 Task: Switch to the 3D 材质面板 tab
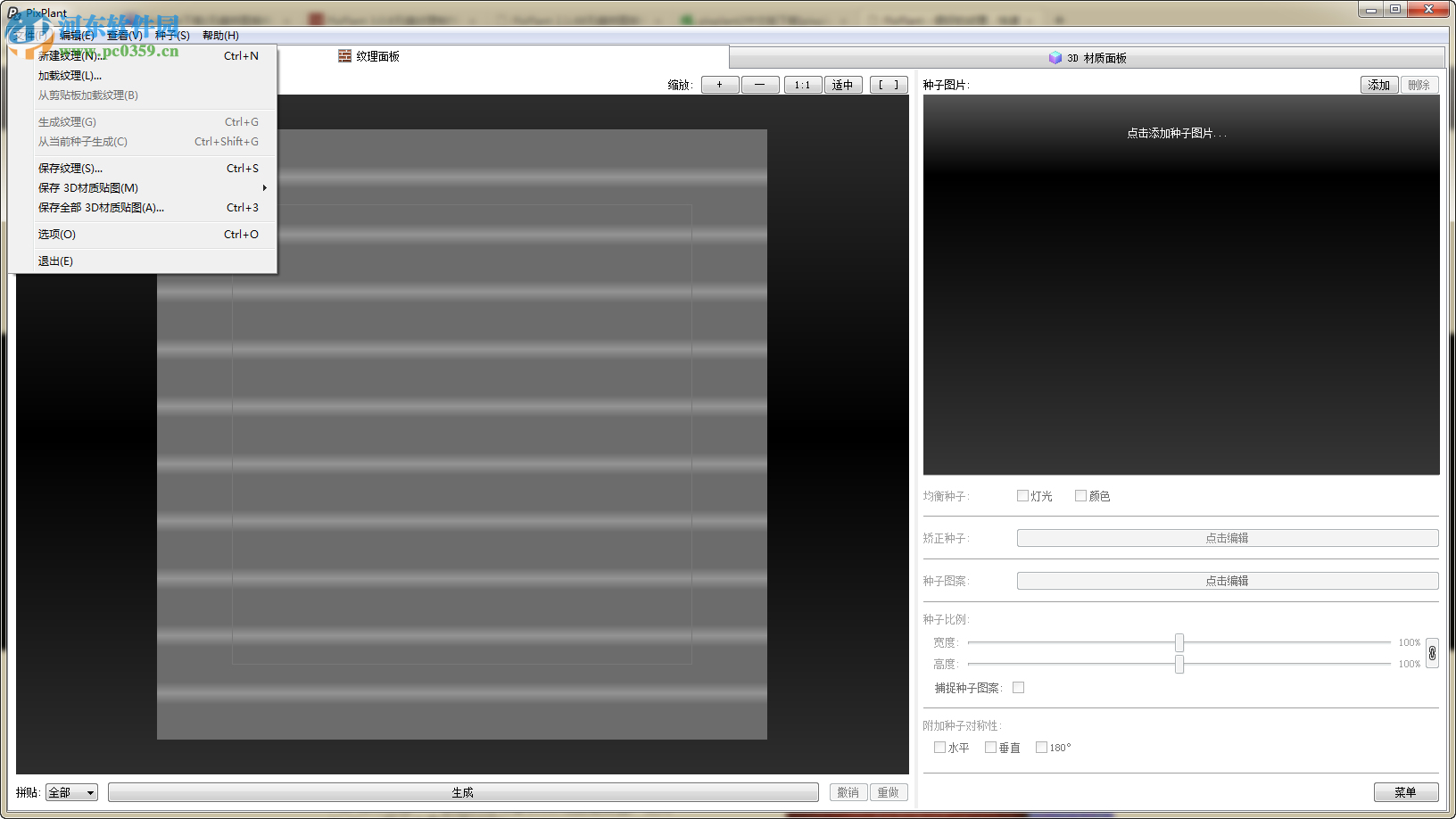coord(1088,58)
